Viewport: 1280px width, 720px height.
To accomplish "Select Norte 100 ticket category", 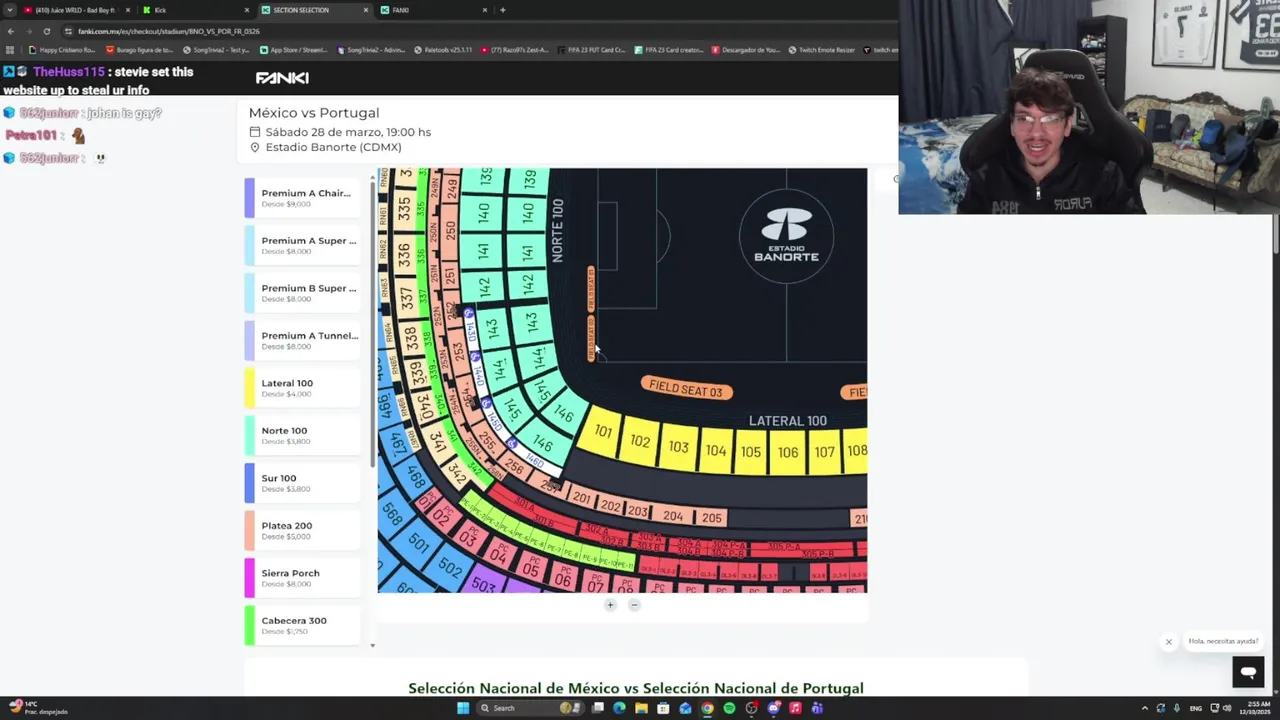I will tap(302, 435).
